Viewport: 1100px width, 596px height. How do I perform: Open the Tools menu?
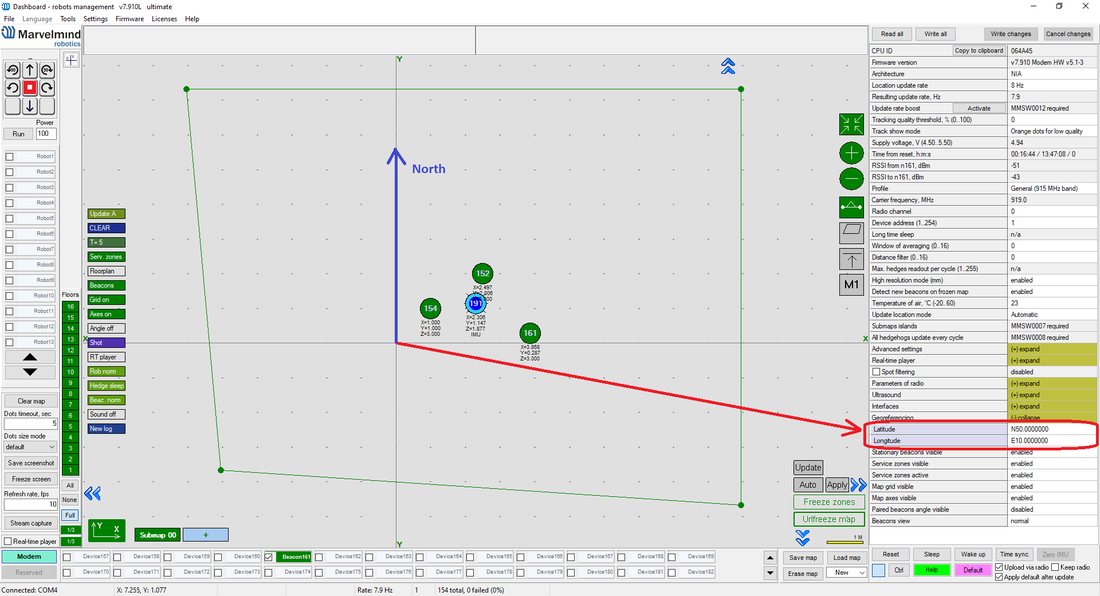(67, 19)
